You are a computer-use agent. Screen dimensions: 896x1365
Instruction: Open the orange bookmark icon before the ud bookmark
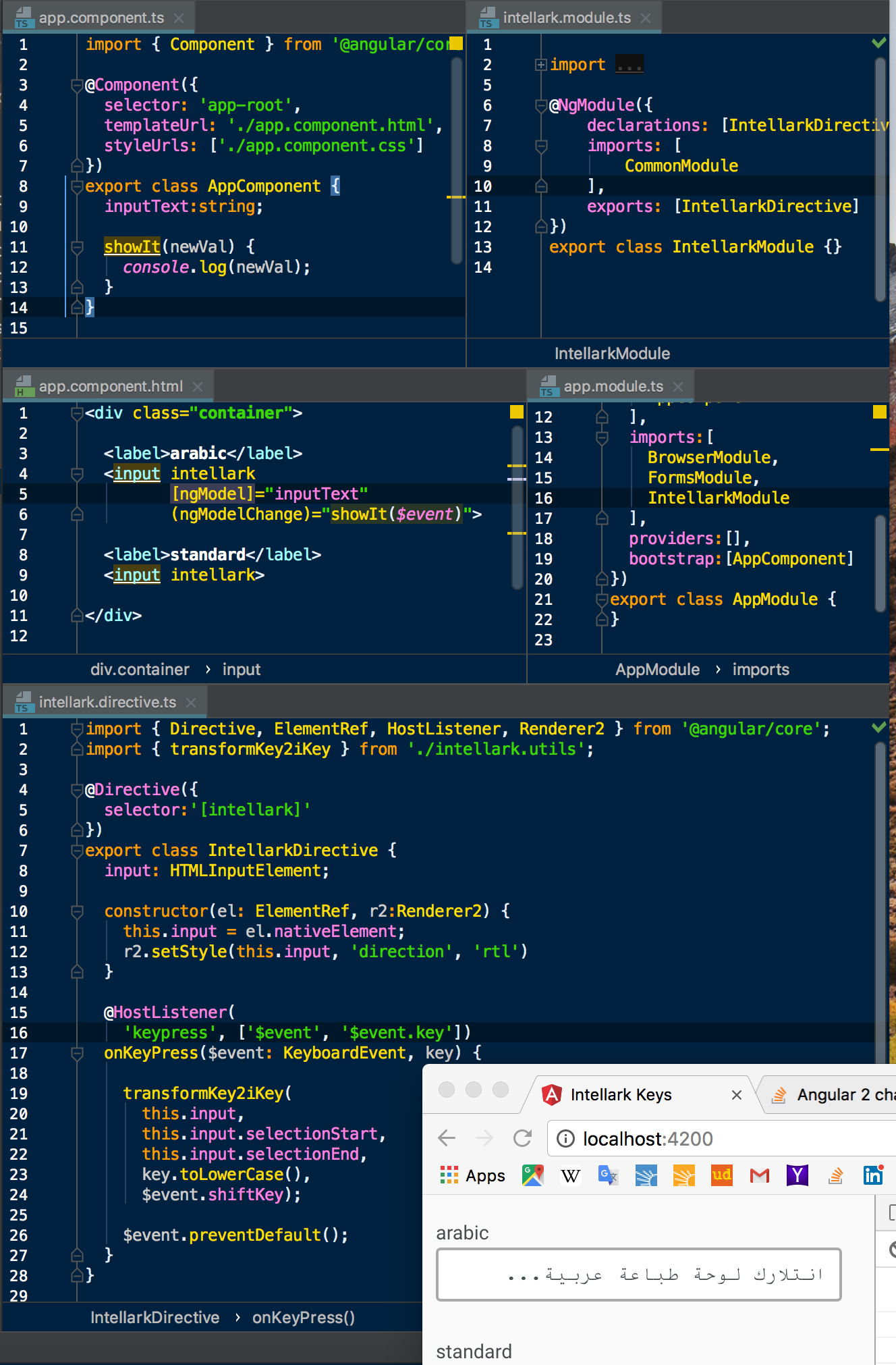(684, 1175)
